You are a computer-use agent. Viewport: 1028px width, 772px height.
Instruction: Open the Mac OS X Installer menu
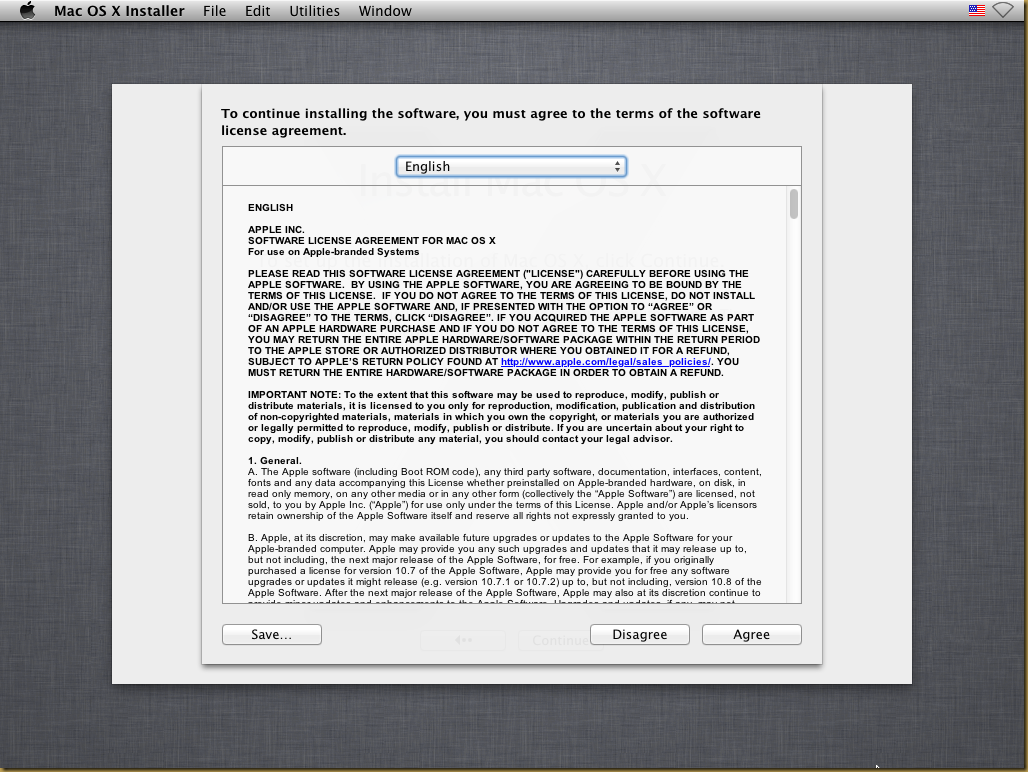[x=119, y=11]
